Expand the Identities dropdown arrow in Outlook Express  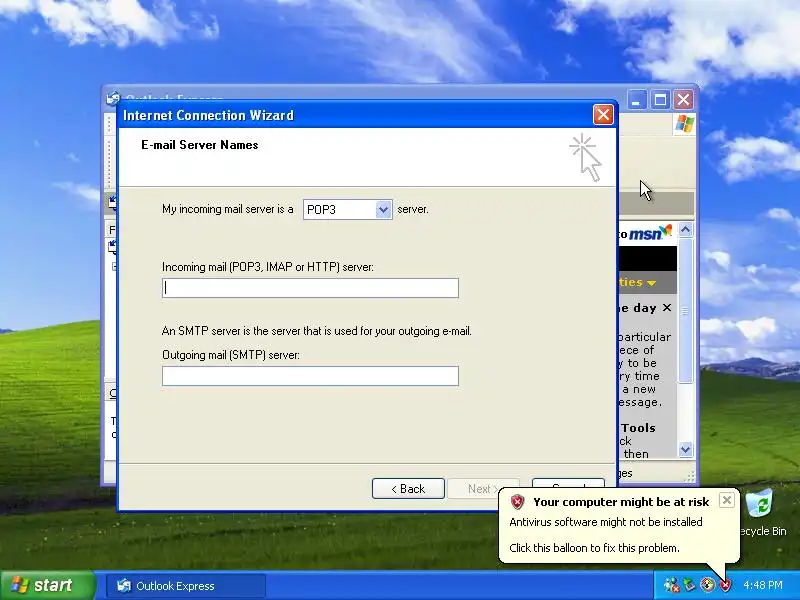point(652,283)
